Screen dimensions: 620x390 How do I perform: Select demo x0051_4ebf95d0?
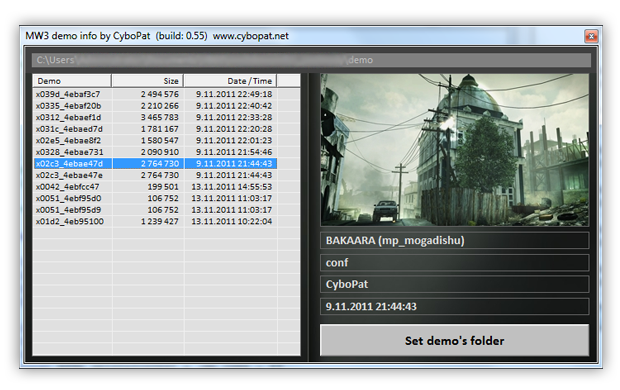[68, 198]
